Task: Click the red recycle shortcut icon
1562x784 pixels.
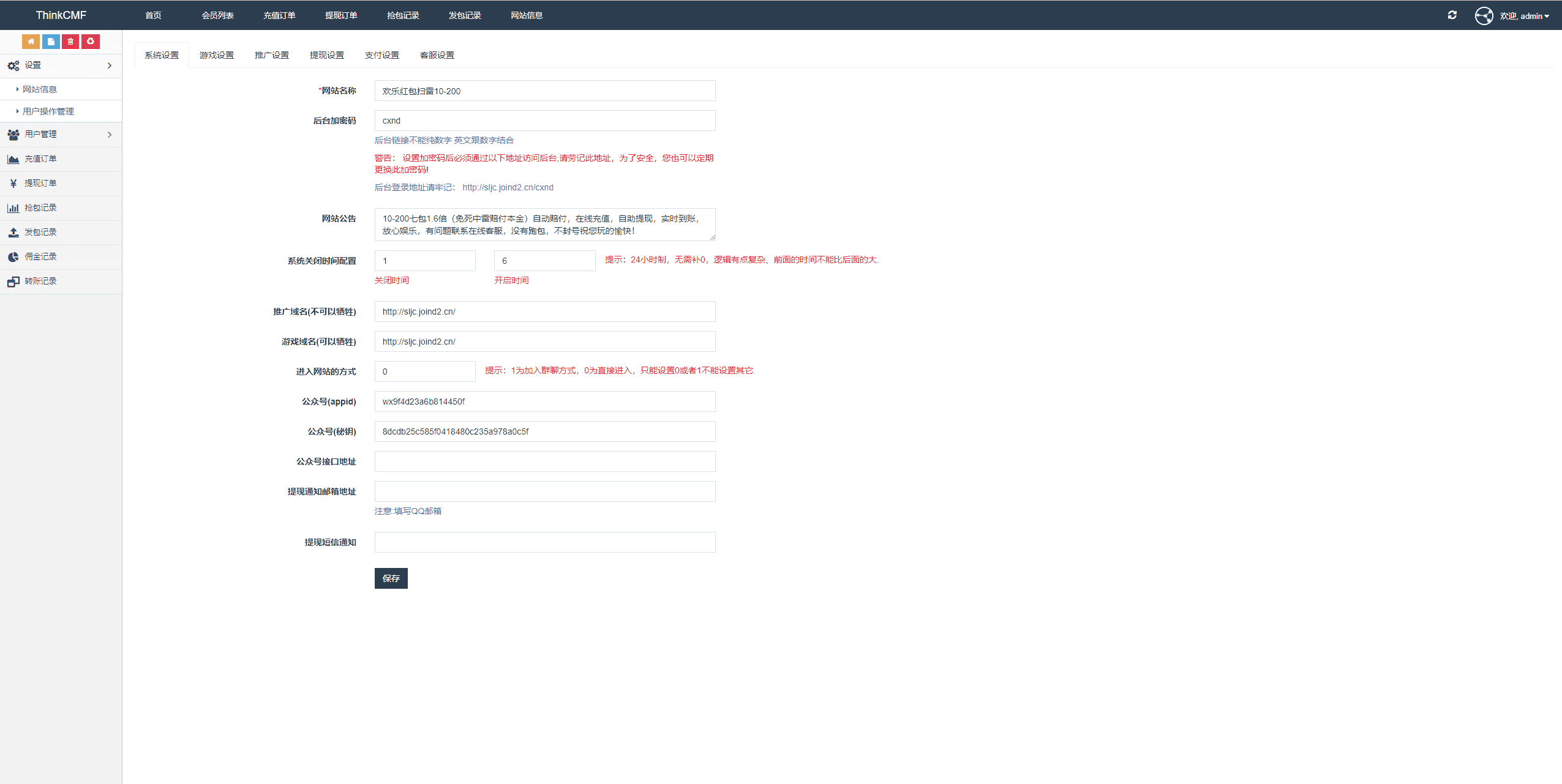Action: (91, 42)
